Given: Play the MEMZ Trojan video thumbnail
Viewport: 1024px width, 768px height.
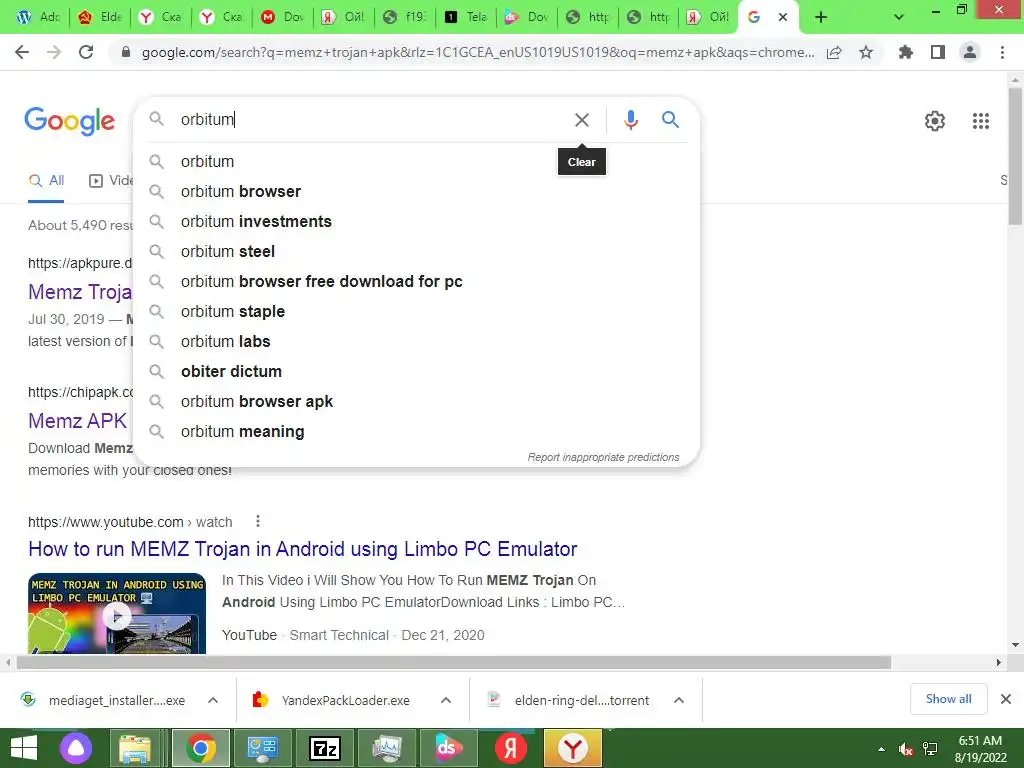Looking at the screenshot, I should [x=117, y=614].
